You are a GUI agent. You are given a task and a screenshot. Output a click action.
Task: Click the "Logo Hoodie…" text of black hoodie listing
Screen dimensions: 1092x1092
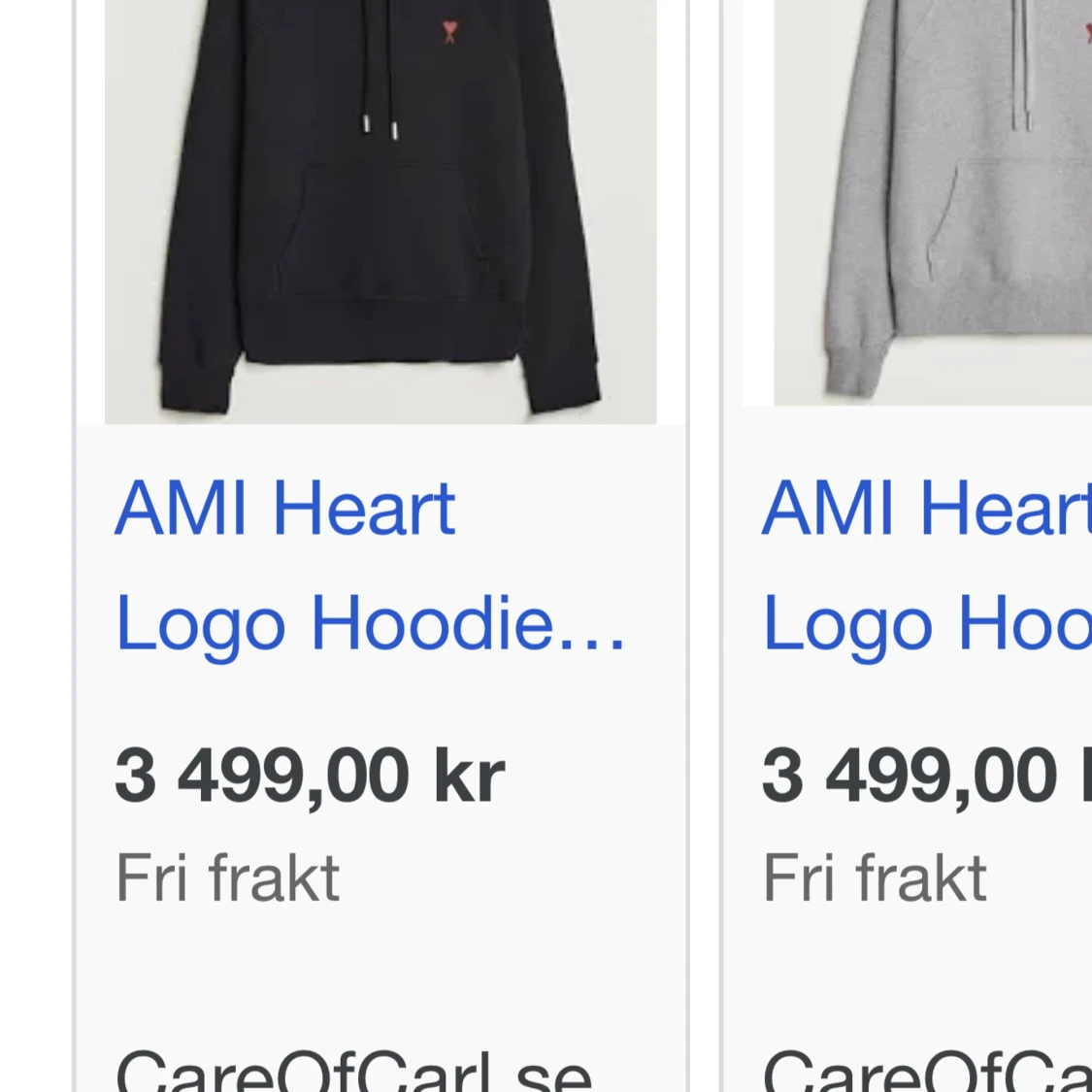[x=370, y=625]
